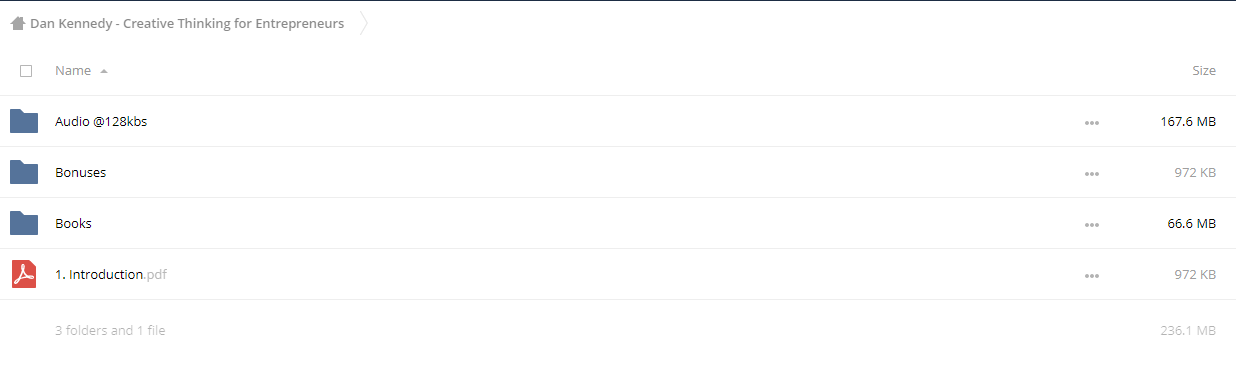Open more options for Books folder

pyautogui.click(x=1092, y=225)
